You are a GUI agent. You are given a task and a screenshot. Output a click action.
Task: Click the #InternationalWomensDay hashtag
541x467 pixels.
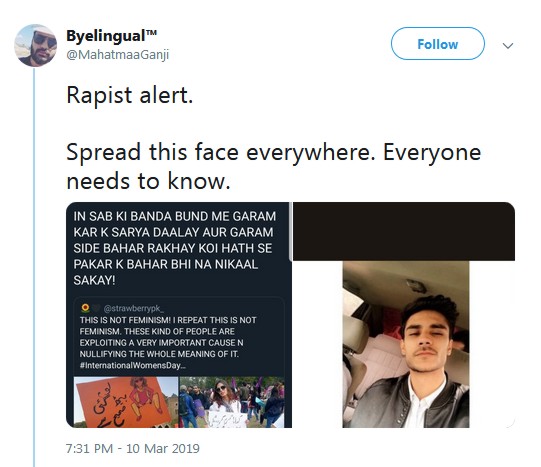click(x=133, y=365)
